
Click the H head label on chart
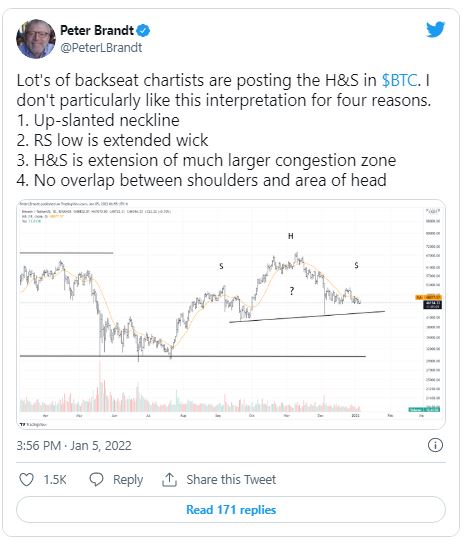coord(291,236)
